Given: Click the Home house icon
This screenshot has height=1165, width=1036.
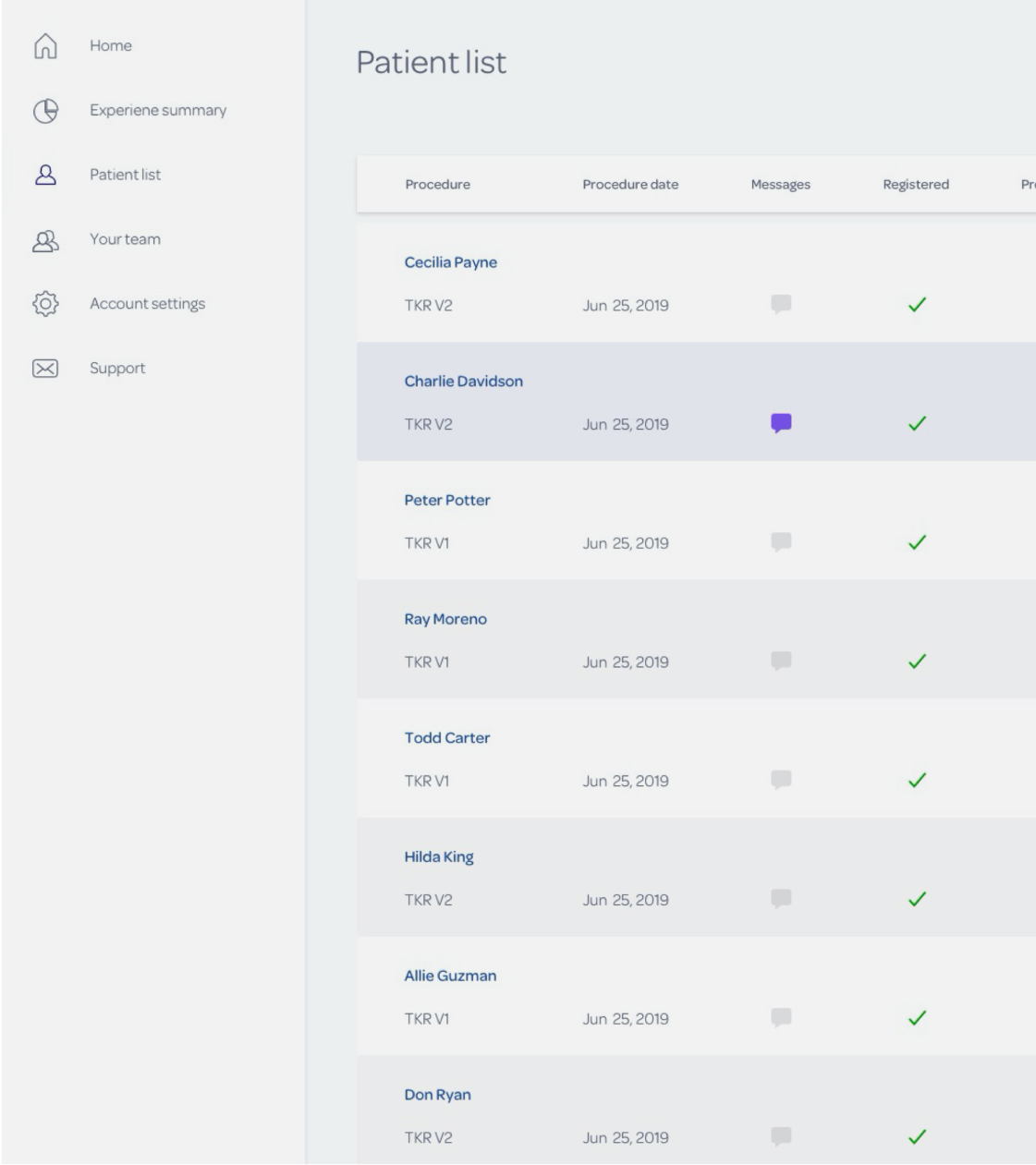Looking at the screenshot, I should pyautogui.click(x=45, y=46).
